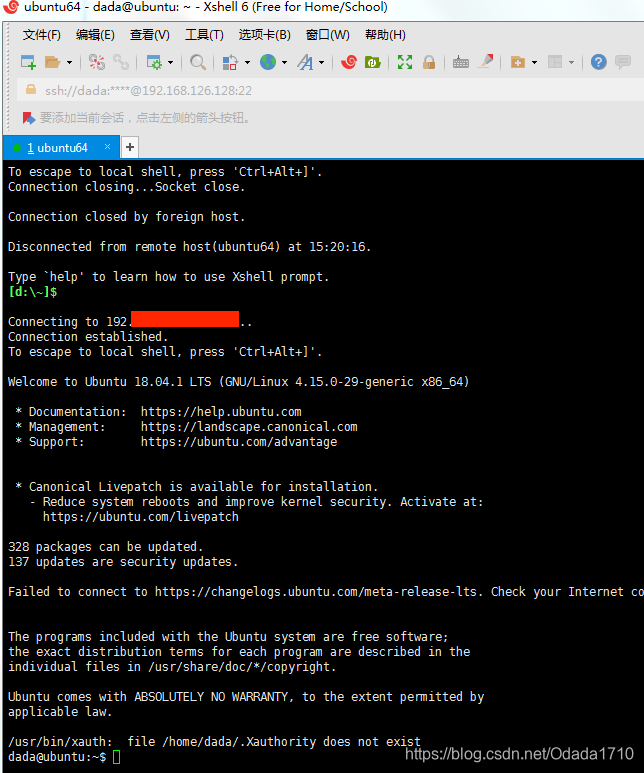This screenshot has width=644, height=773.
Task: Open the session Properties gear icon
Action: click(154, 62)
